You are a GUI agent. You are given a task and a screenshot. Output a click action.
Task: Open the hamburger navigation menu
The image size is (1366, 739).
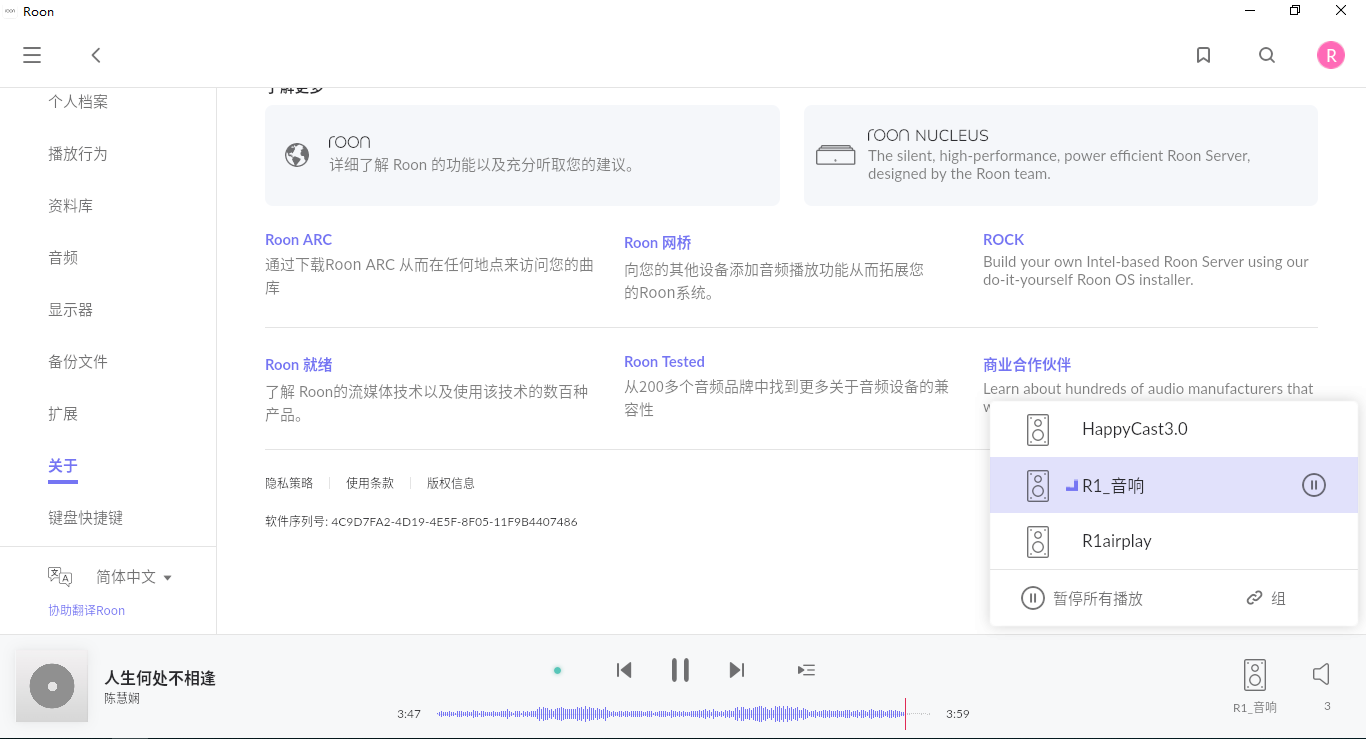32,55
